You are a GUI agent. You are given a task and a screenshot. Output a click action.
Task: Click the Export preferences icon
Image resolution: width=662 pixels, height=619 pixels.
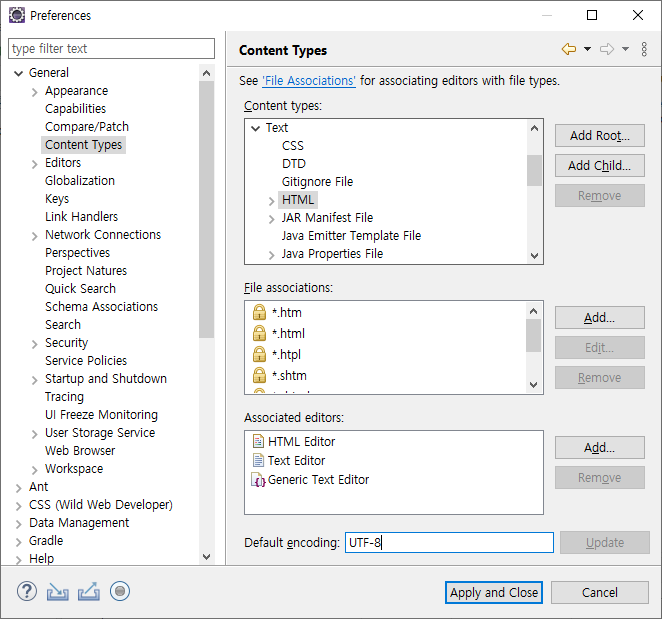tap(89, 591)
